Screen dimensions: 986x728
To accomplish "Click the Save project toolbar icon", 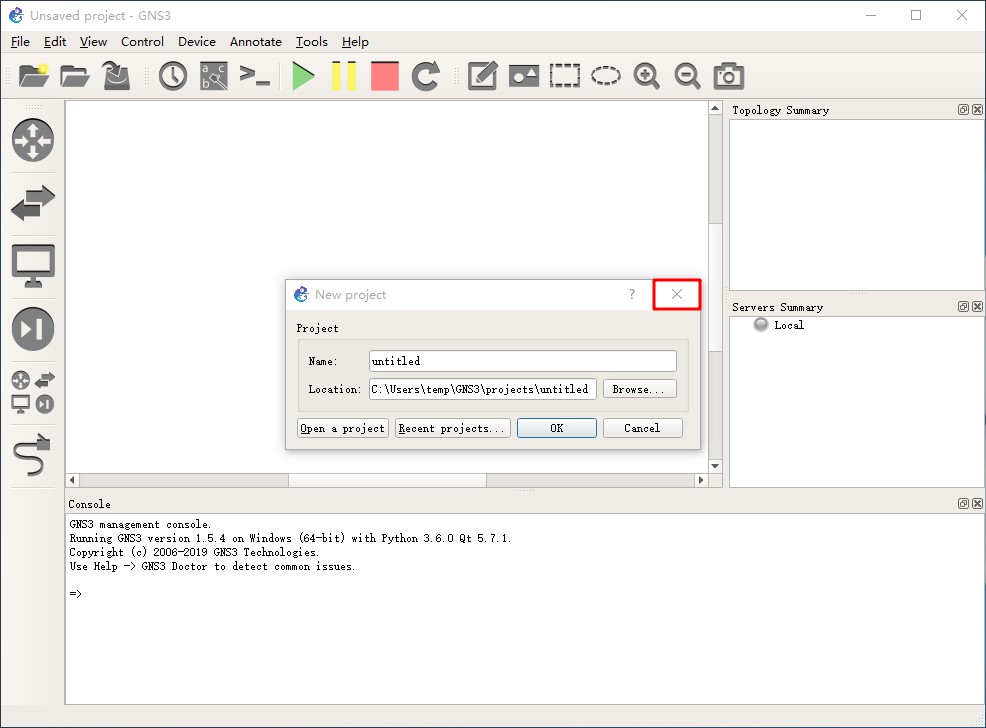I will pos(116,75).
